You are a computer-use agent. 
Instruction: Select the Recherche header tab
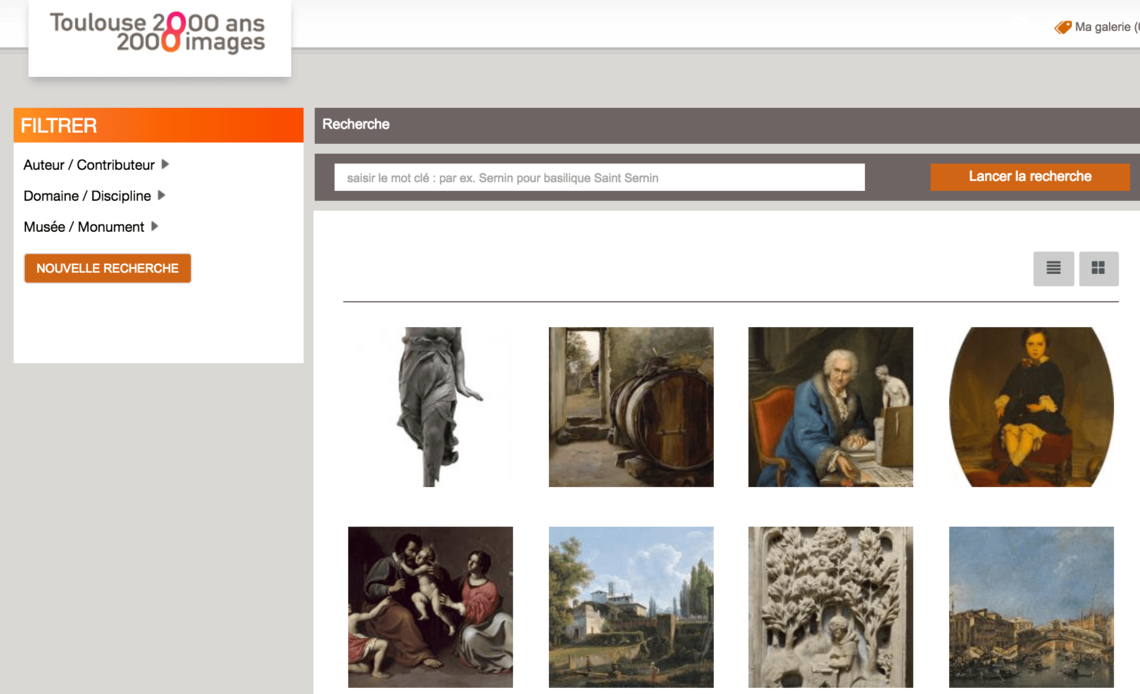[356, 124]
